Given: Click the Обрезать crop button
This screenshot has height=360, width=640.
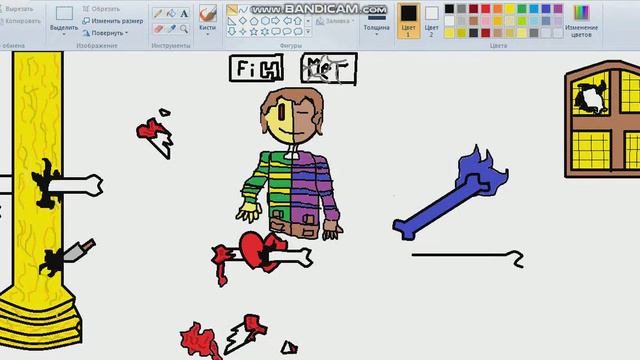Looking at the screenshot, I should pos(101,9).
